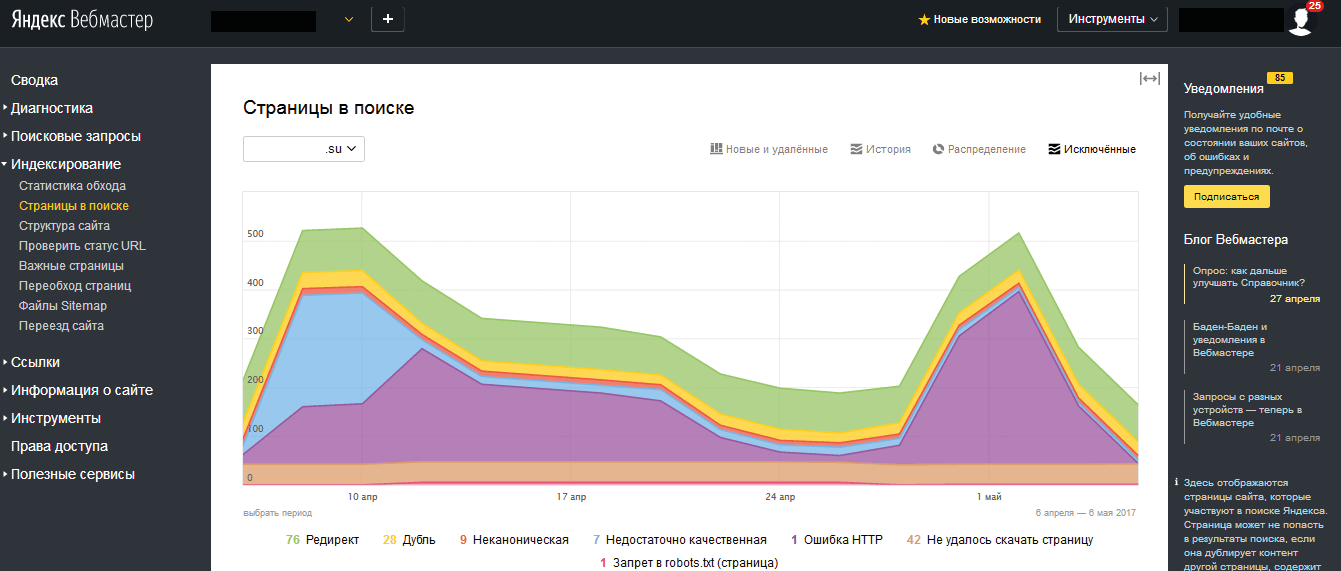The width and height of the screenshot is (1341, 571).
Task: Open Переезд сайта
Action: (x=61, y=326)
